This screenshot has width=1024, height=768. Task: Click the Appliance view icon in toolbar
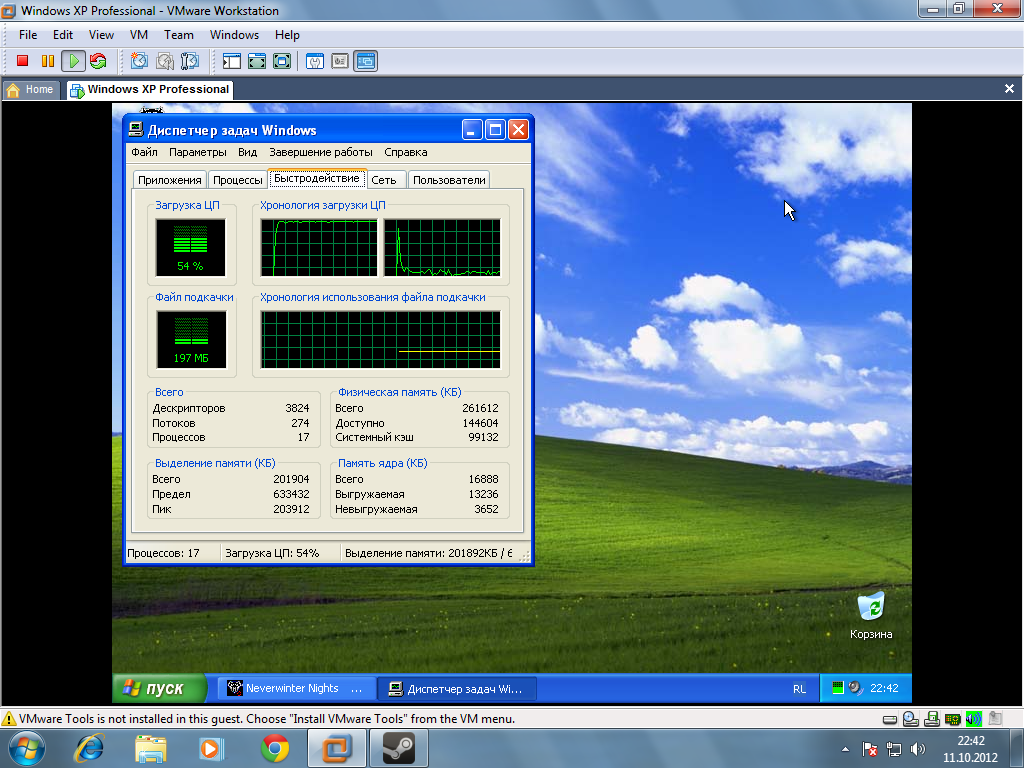point(340,61)
